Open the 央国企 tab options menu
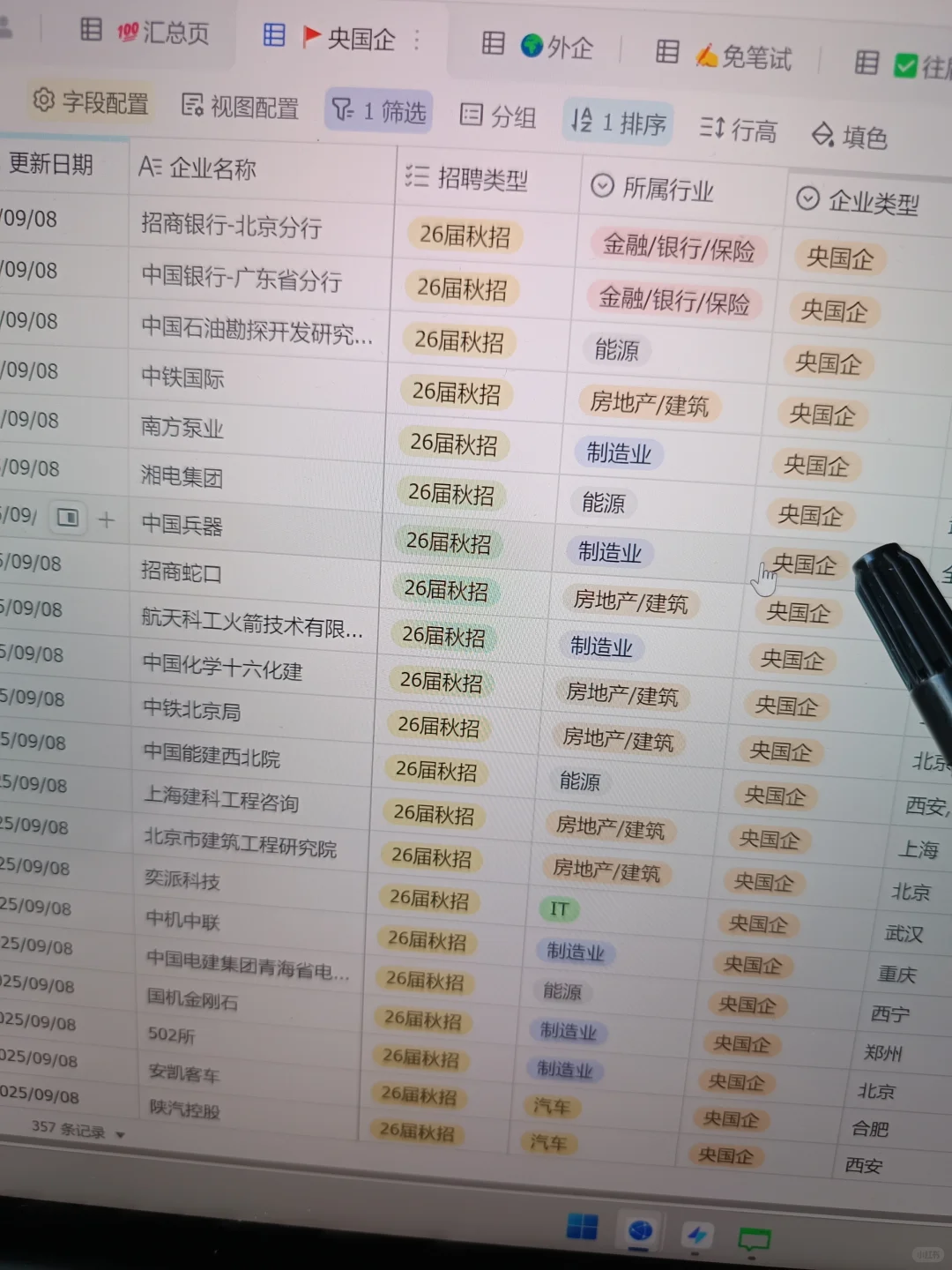Viewport: 952px width, 1270px height. click(x=417, y=40)
